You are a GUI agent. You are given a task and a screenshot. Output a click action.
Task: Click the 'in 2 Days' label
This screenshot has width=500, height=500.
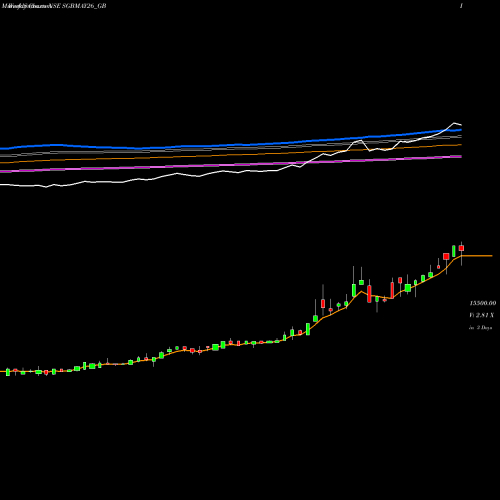[480, 328]
